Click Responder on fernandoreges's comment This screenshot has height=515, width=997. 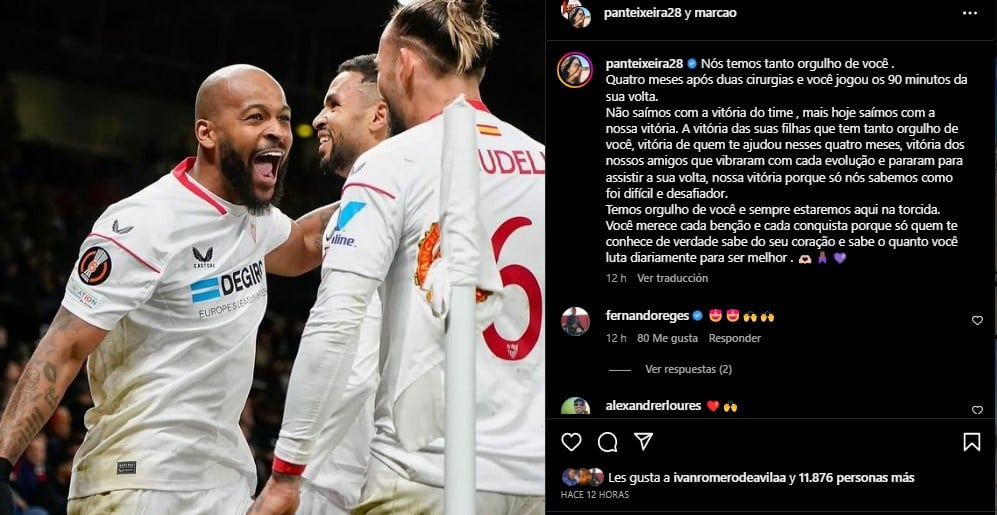click(735, 338)
